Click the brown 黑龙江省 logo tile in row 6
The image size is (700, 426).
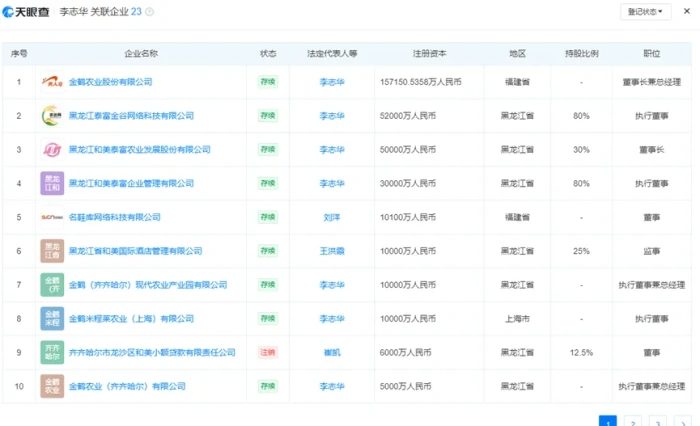pyautogui.click(x=52, y=251)
